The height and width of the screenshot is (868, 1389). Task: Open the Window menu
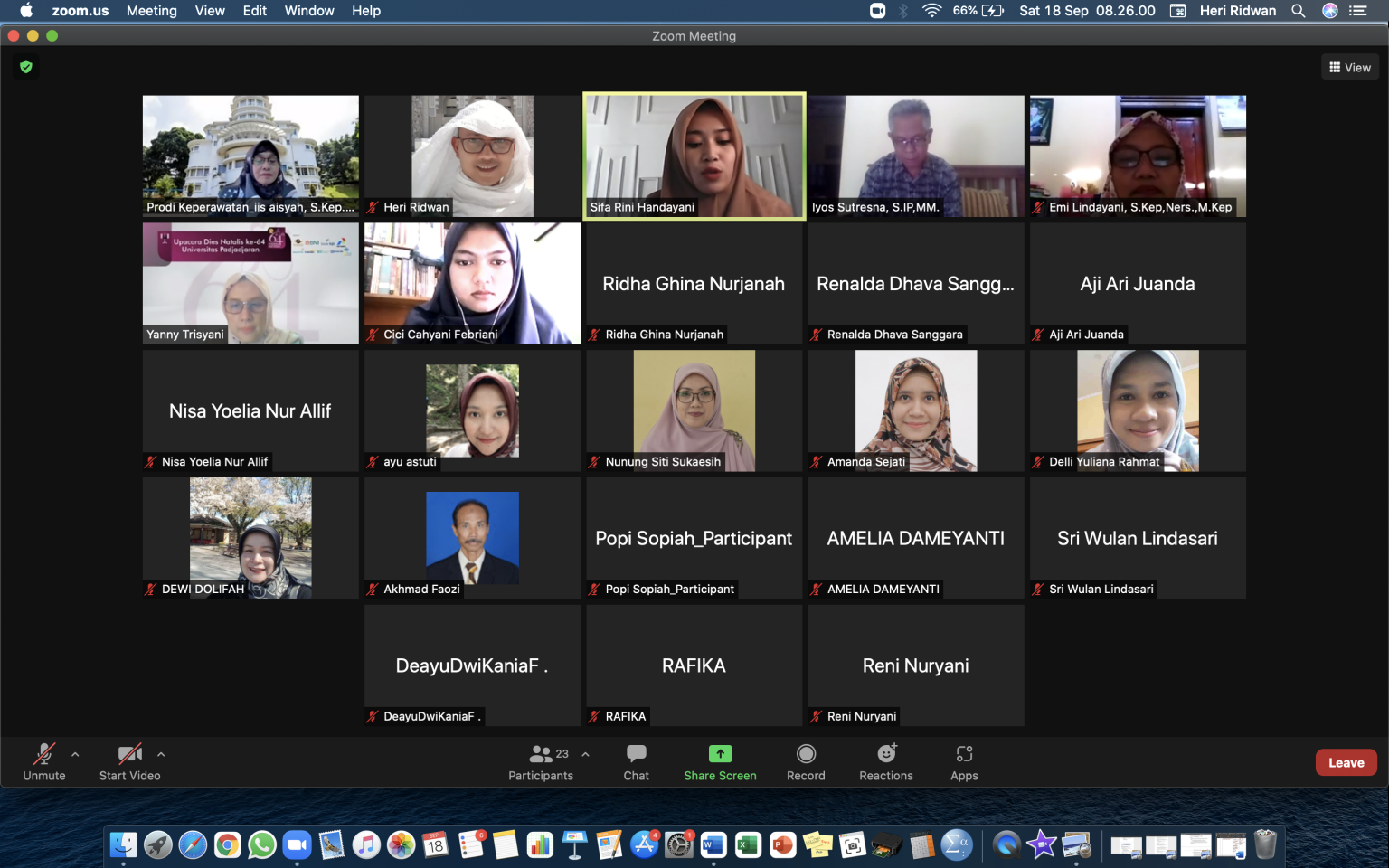309,11
